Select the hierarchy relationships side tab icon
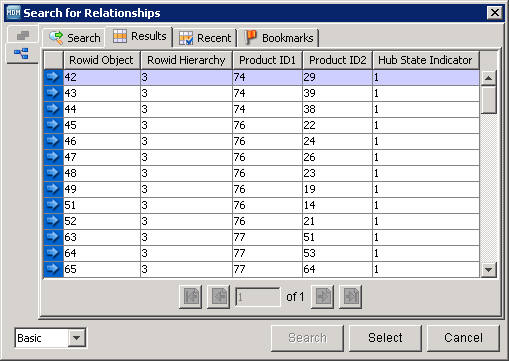This screenshot has width=509, height=361. click(21, 53)
